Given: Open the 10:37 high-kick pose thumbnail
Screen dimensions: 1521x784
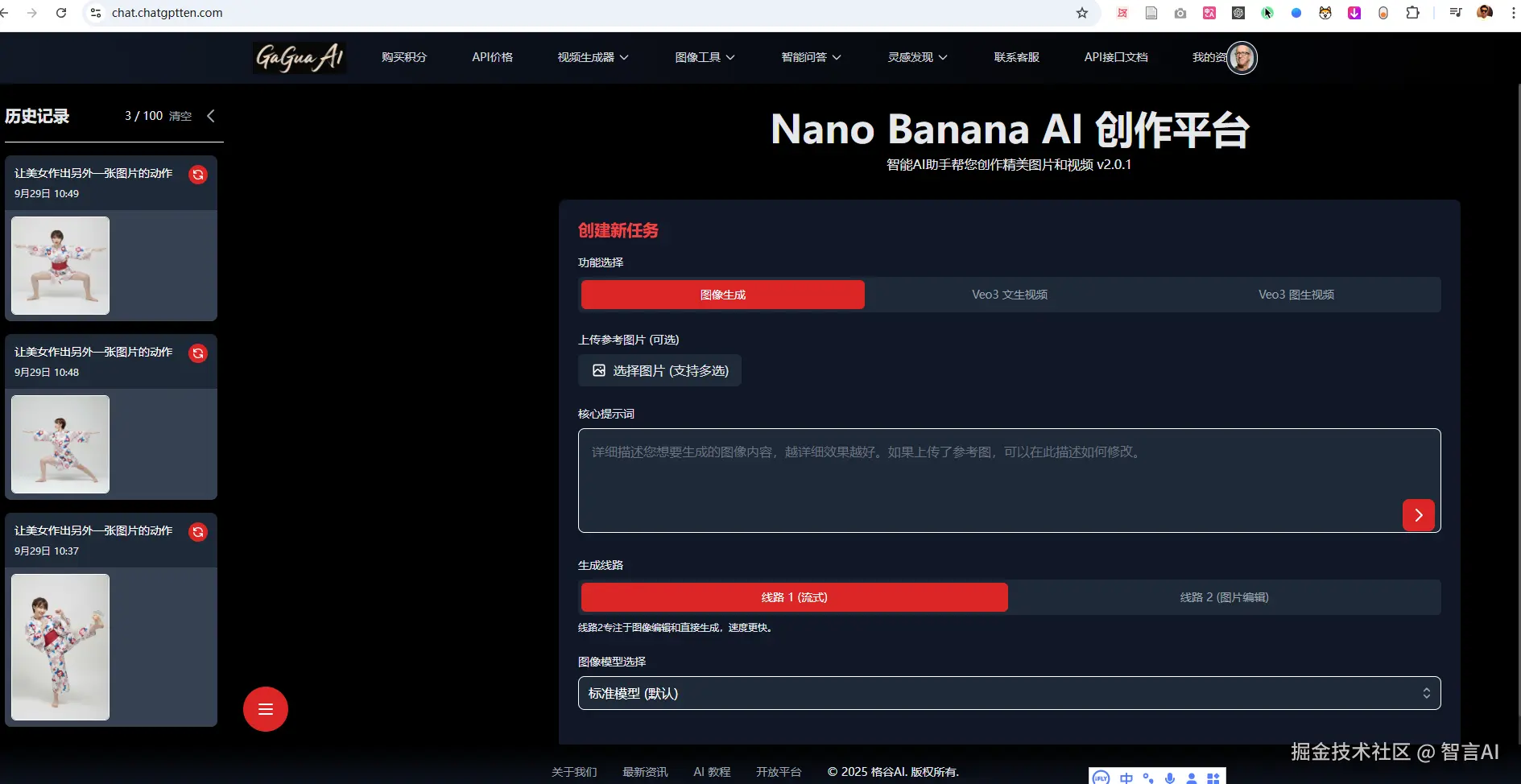Looking at the screenshot, I should [x=60, y=647].
